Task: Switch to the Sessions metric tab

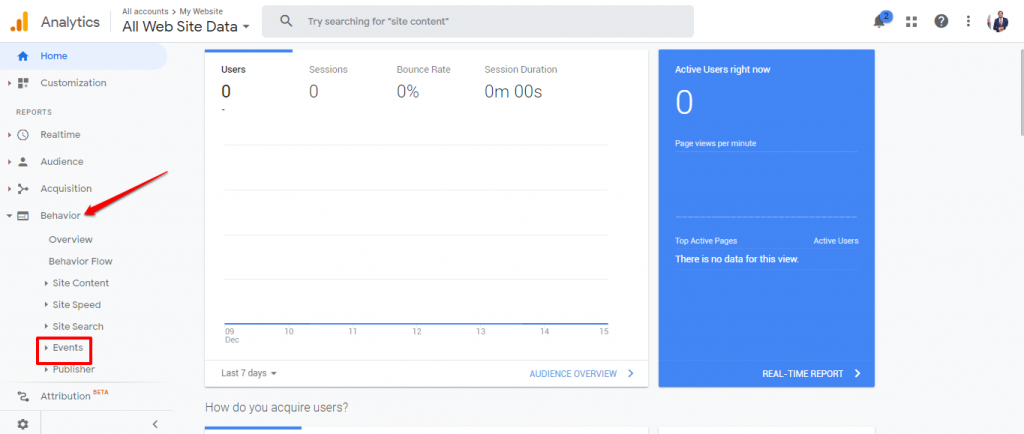Action: click(328, 70)
